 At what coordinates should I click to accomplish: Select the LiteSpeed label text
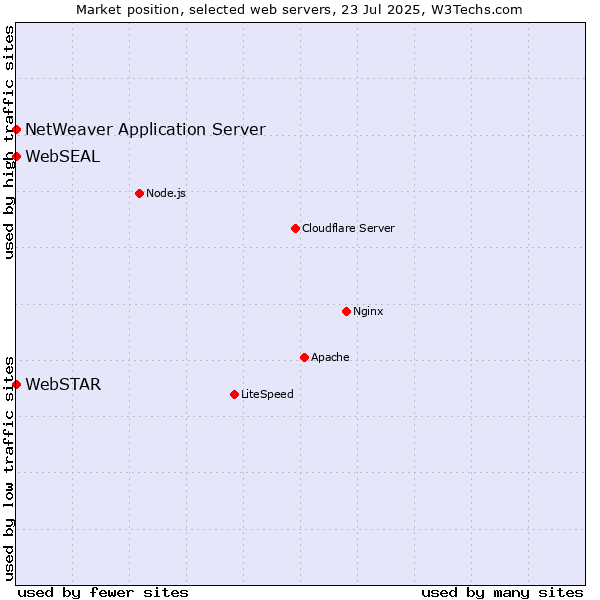tap(267, 394)
